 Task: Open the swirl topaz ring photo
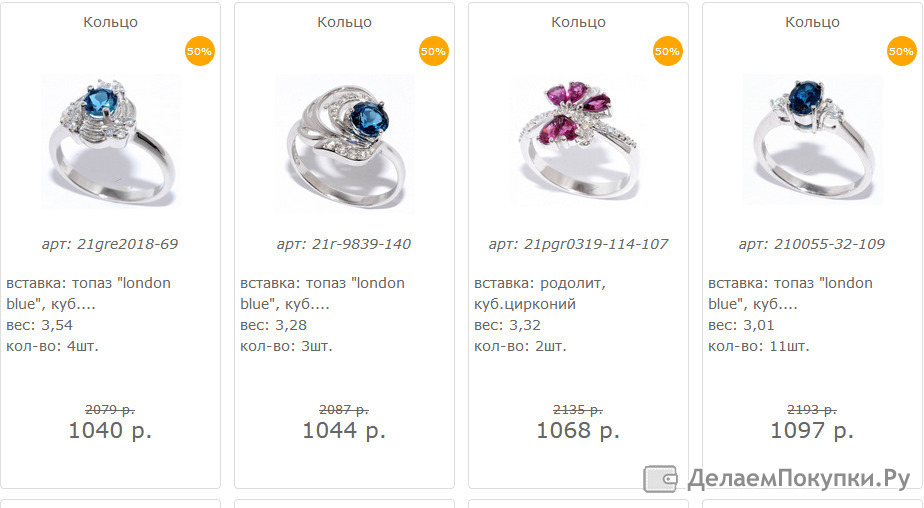(x=345, y=141)
